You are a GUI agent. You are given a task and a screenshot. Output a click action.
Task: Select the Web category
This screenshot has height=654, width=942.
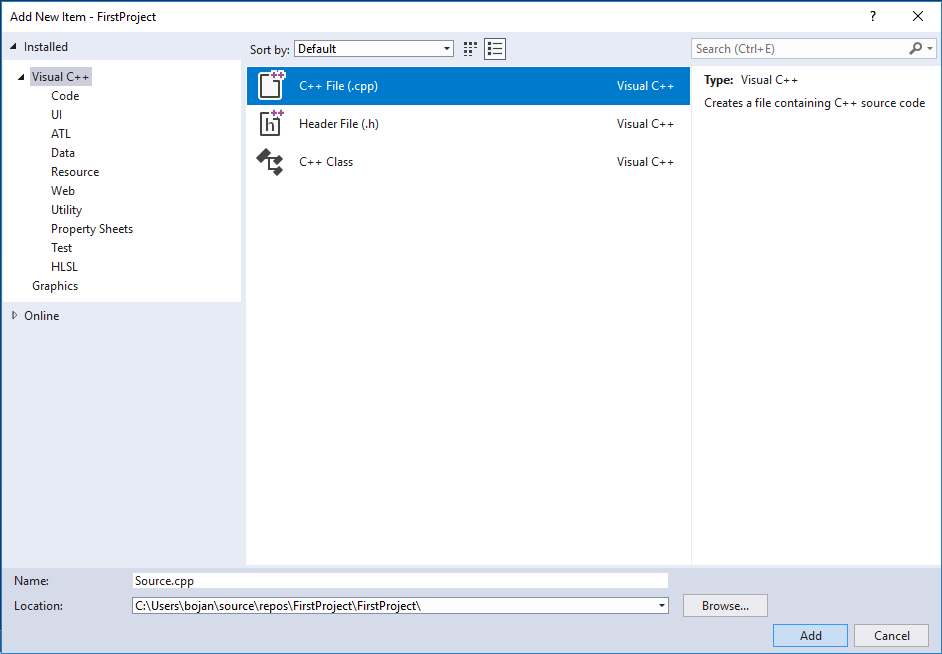pos(62,190)
